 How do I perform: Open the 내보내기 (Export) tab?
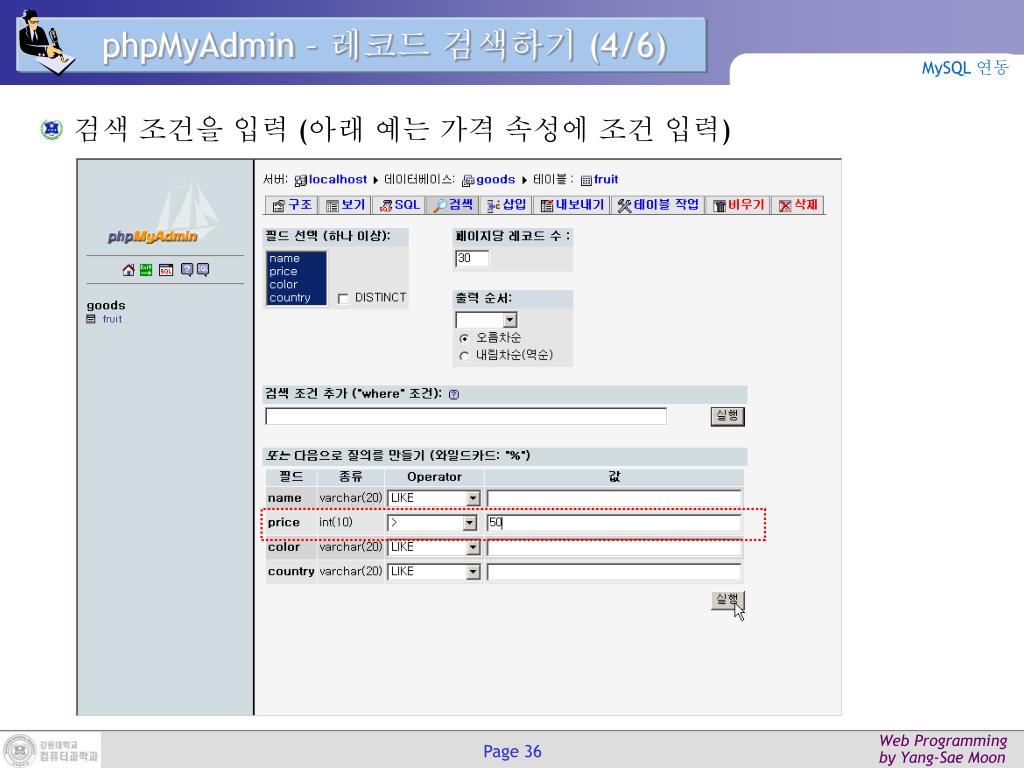point(572,205)
